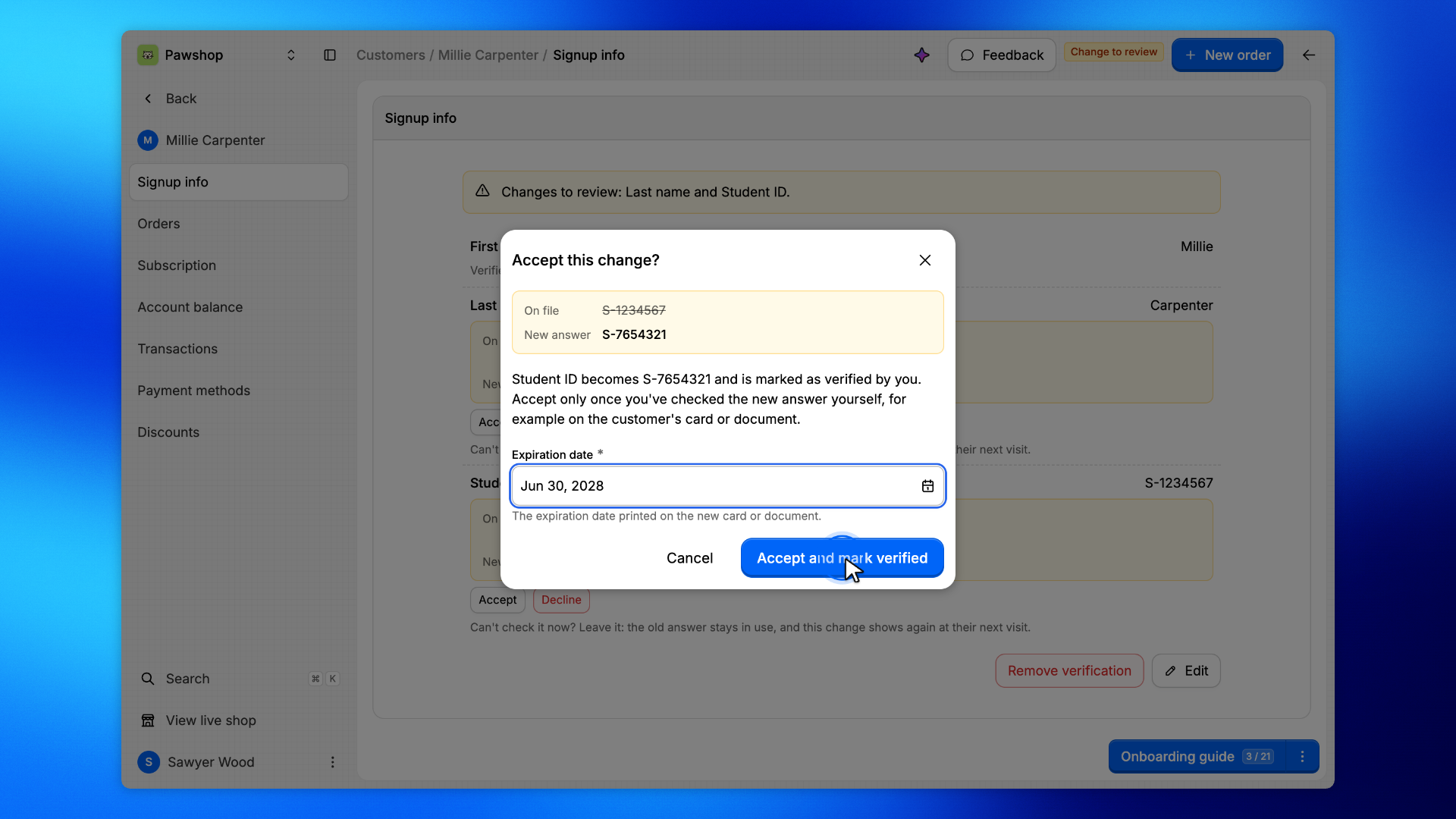Image resolution: width=1456 pixels, height=819 pixels.
Task: Click new answer S-7654321 text
Action: tap(634, 334)
